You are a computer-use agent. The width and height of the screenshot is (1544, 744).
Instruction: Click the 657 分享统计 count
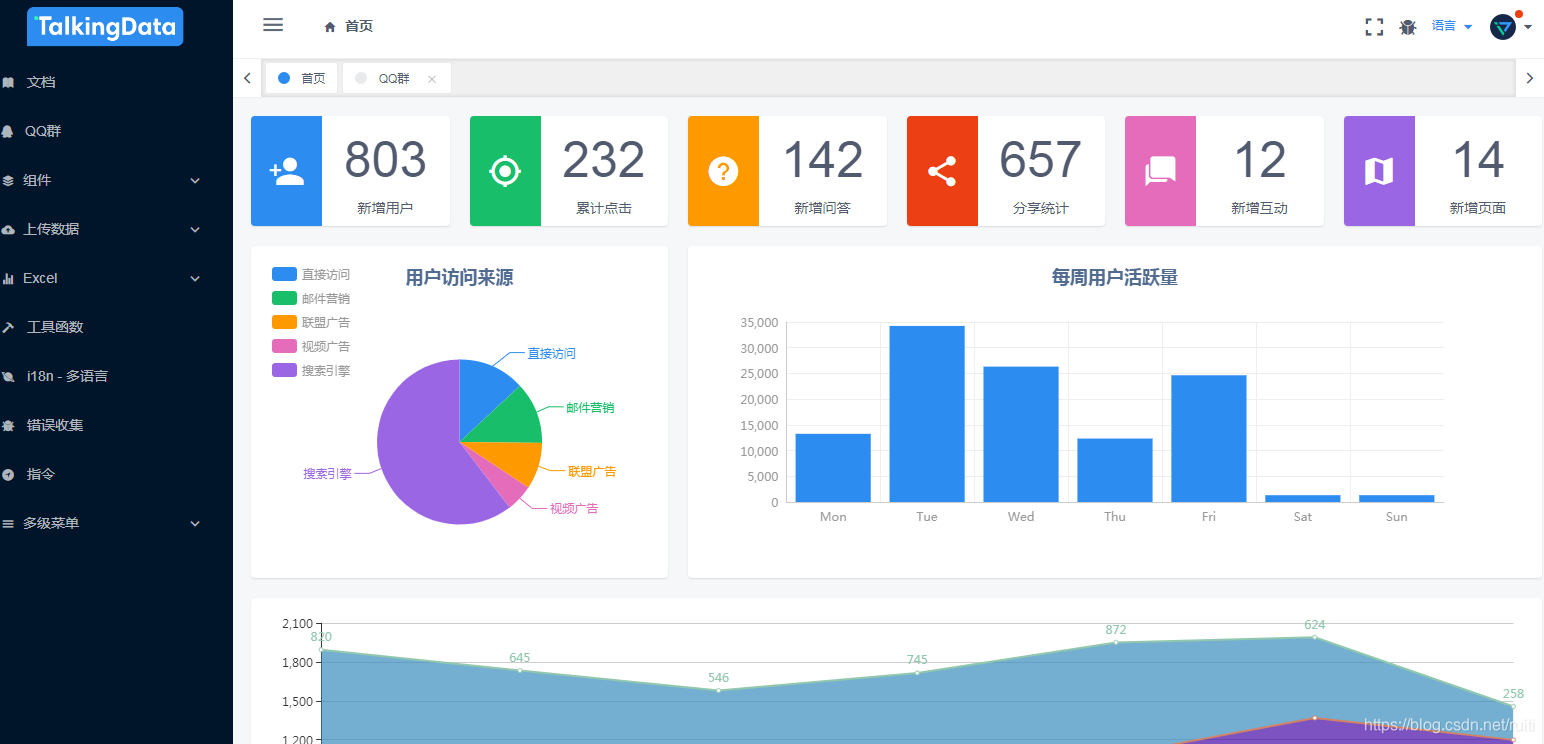point(1041,160)
